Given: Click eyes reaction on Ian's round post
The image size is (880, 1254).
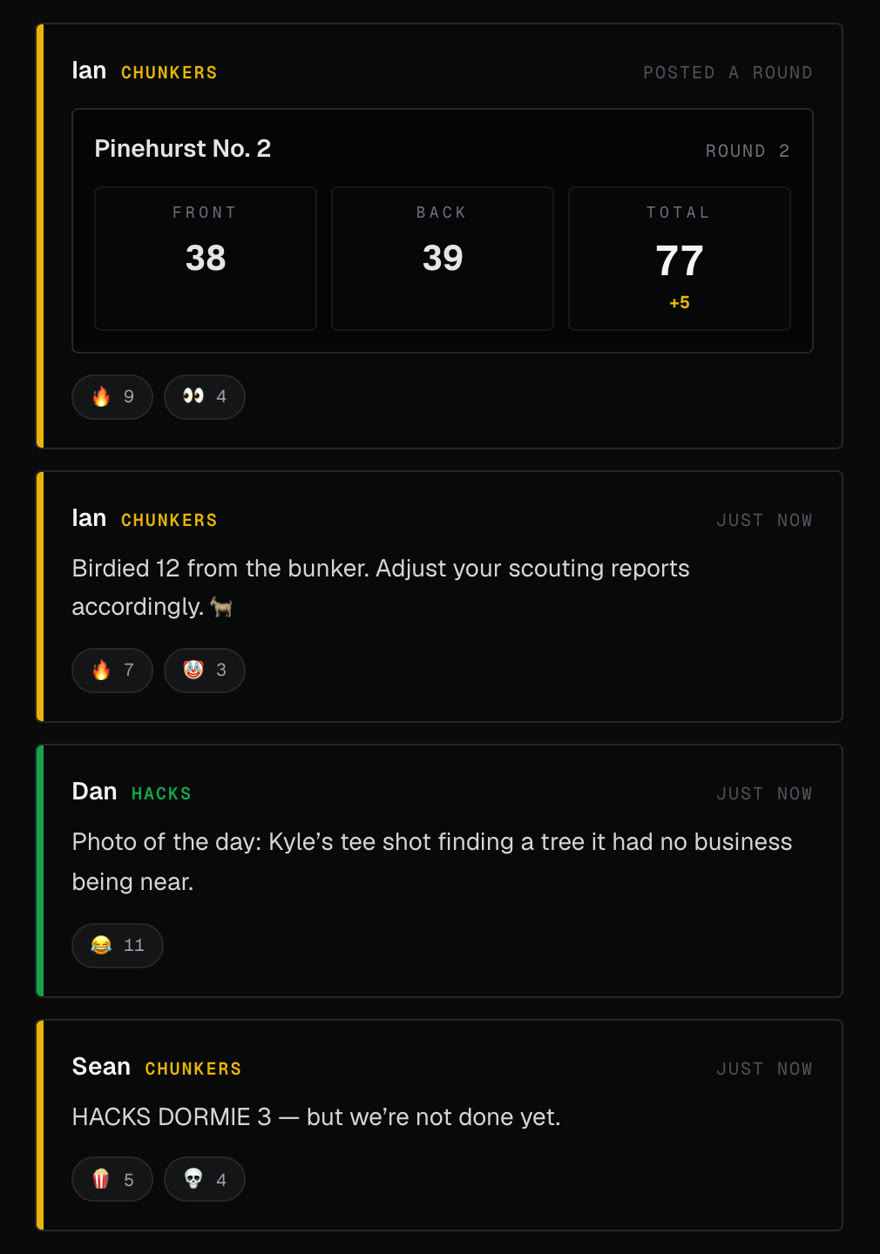Looking at the screenshot, I should point(204,397).
